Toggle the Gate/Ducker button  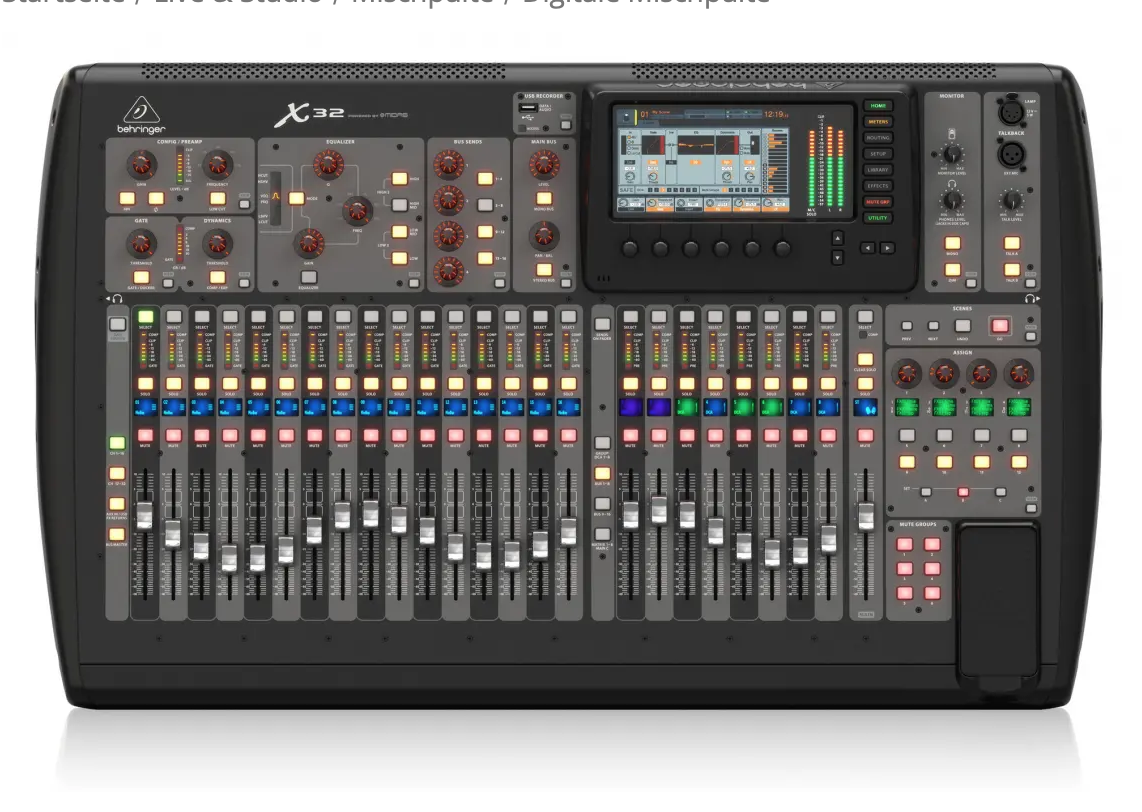(x=141, y=277)
